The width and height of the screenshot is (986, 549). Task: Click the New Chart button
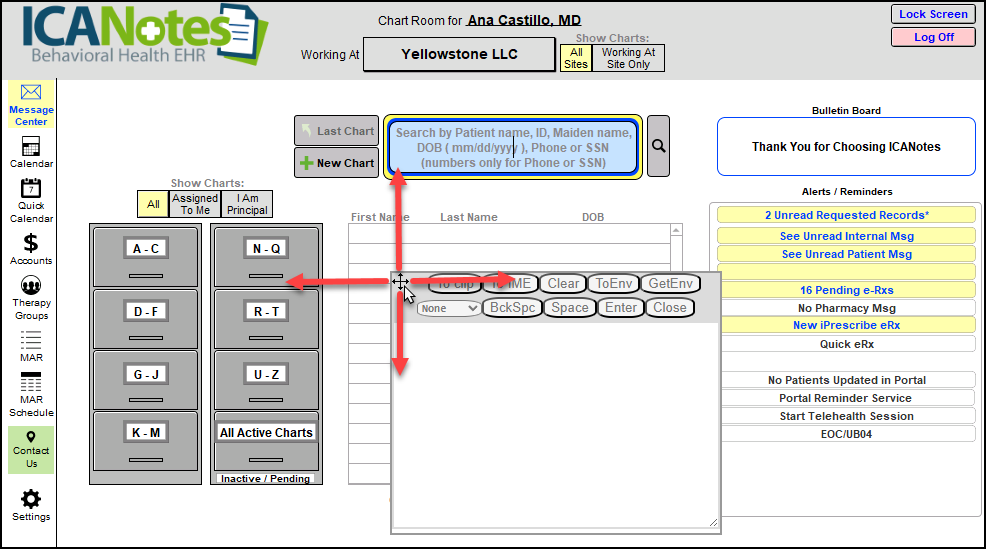(335, 163)
